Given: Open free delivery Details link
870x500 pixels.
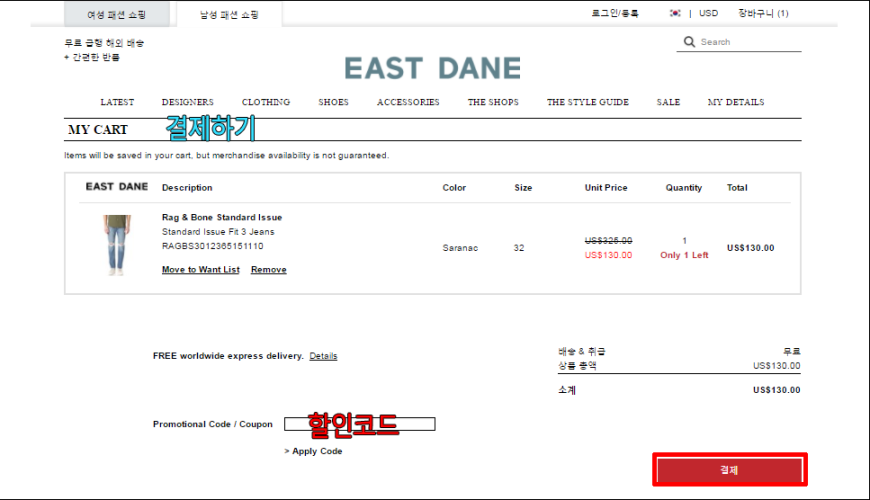Looking at the screenshot, I should coord(323,356).
